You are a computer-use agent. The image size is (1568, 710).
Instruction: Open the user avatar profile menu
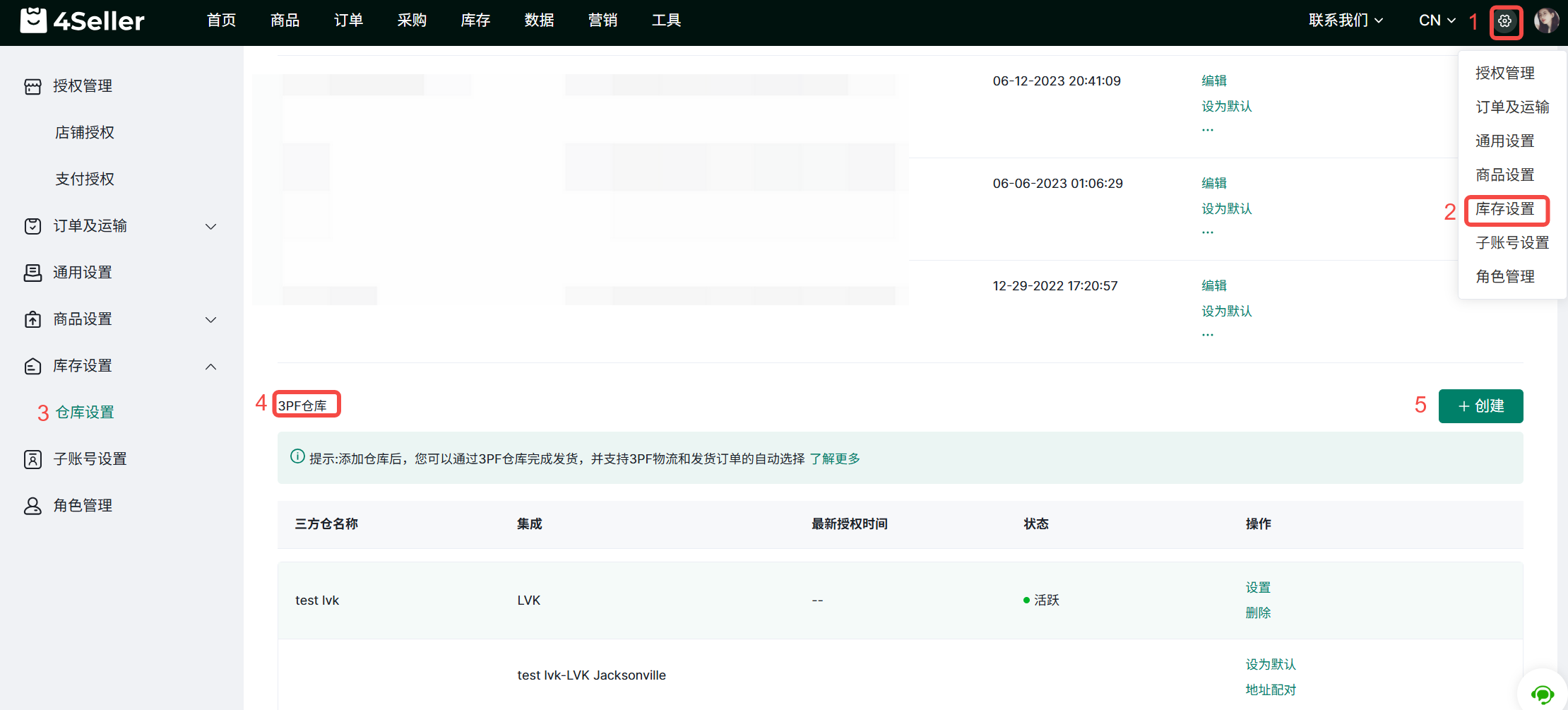click(1546, 21)
